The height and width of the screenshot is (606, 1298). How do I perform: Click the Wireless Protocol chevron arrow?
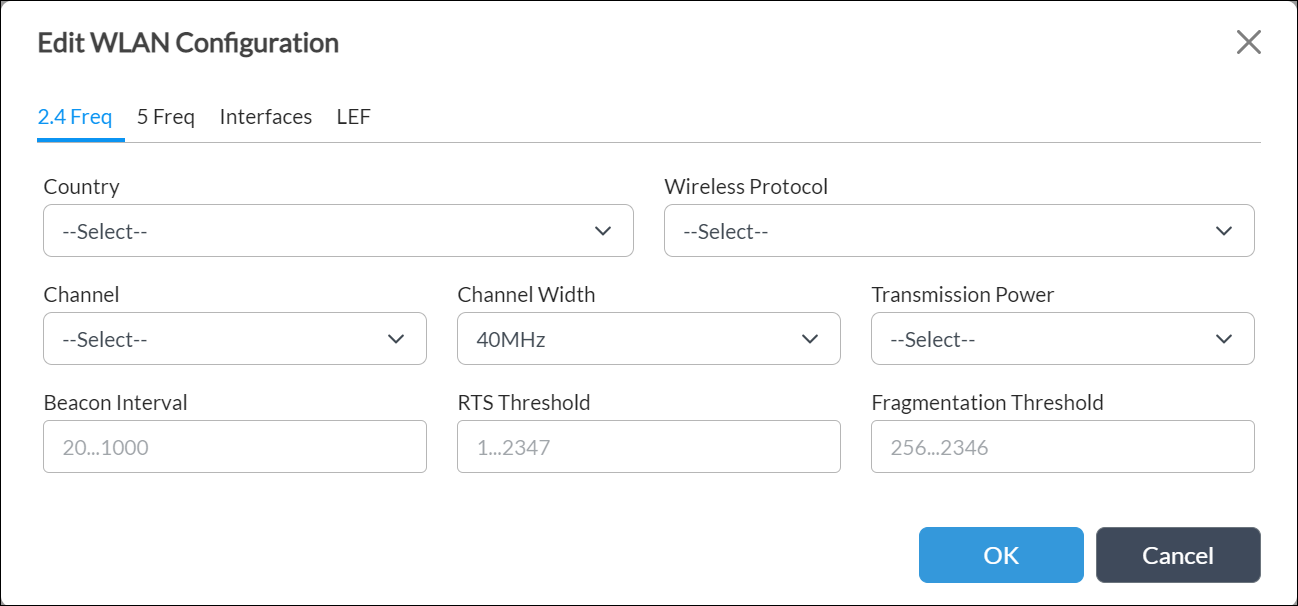1224,231
